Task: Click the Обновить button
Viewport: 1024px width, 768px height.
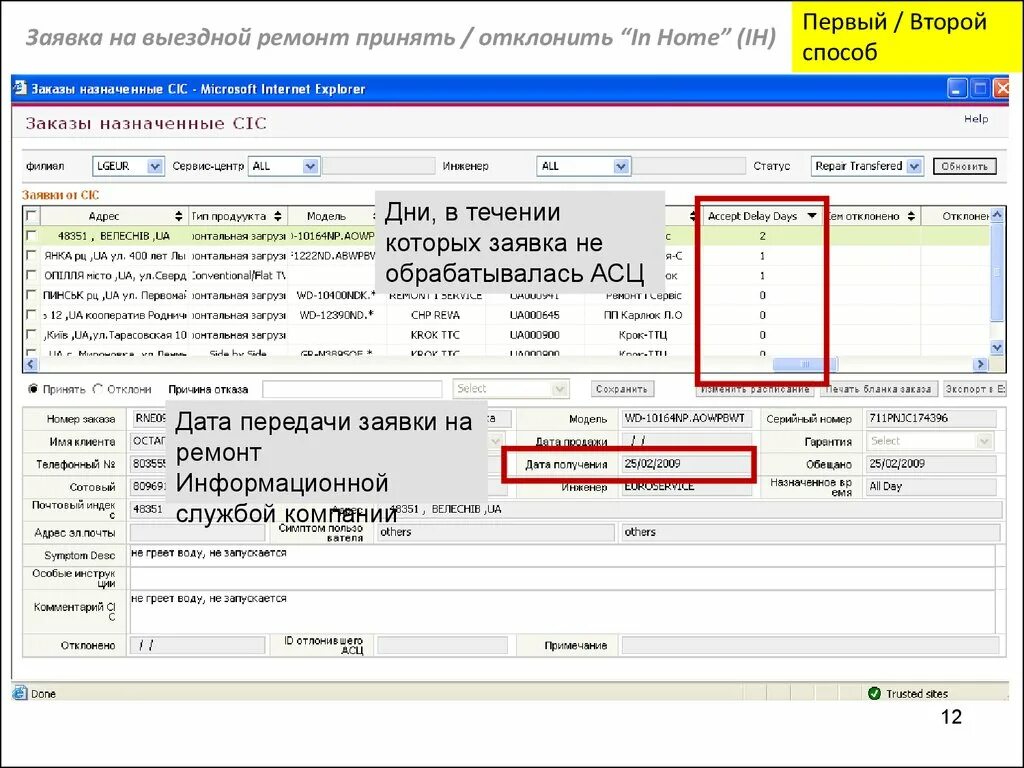Action: click(x=965, y=166)
